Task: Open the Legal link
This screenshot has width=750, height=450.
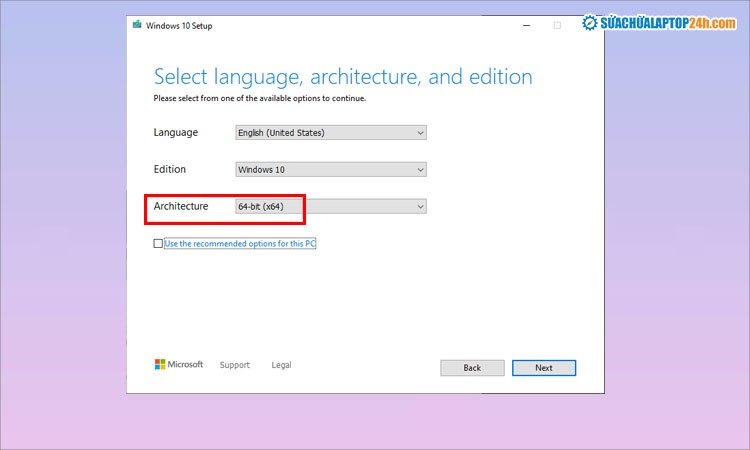Action: 281,365
